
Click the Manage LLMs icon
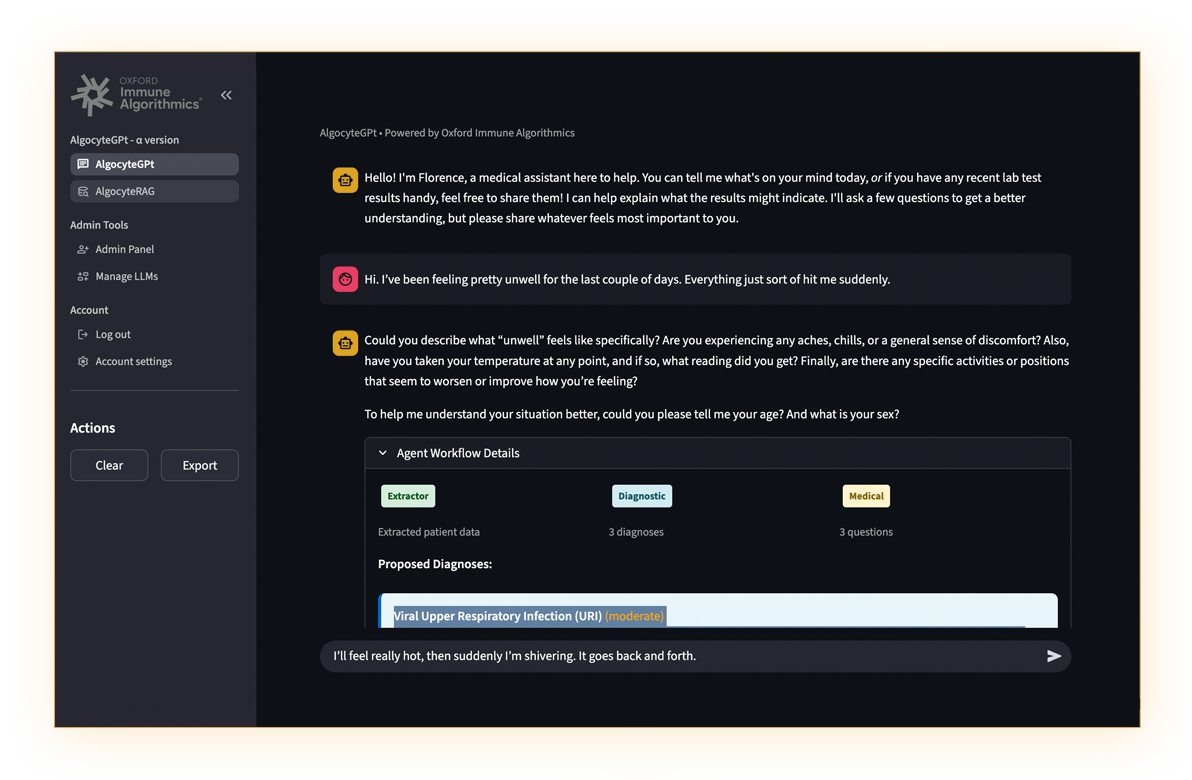coord(83,277)
